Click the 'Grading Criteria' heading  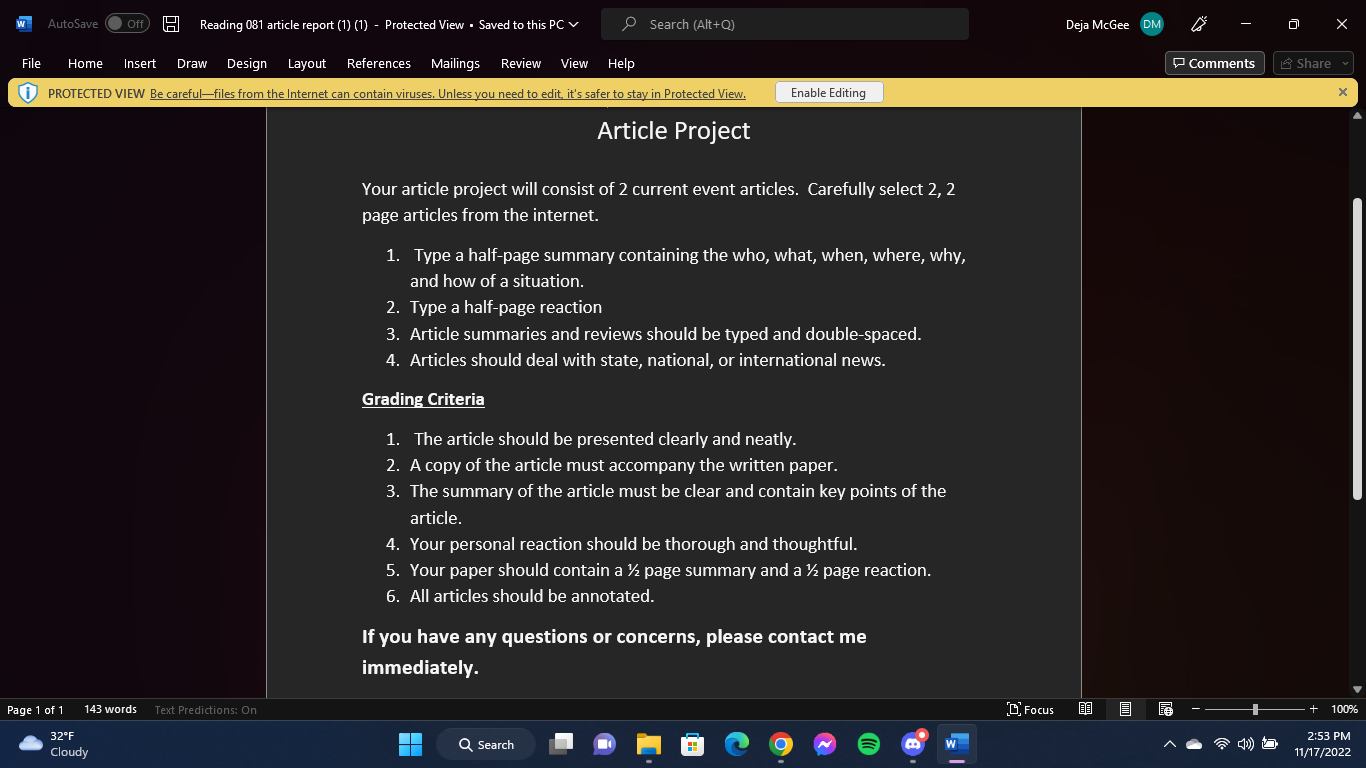(423, 399)
